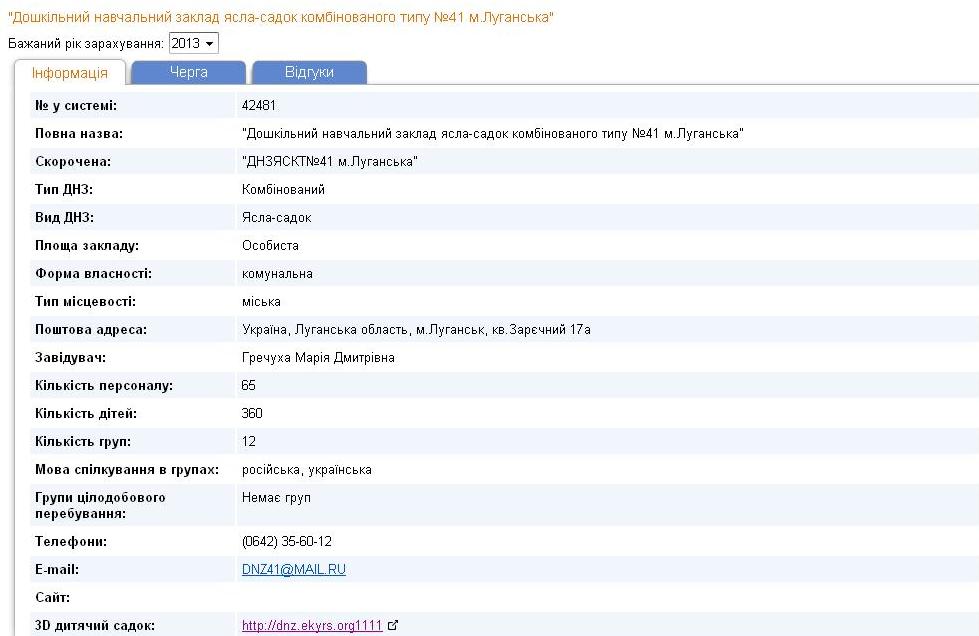The image size is (979, 636).
Task: Click the DNZ41@MAIL.RU email link
Action: [293, 570]
